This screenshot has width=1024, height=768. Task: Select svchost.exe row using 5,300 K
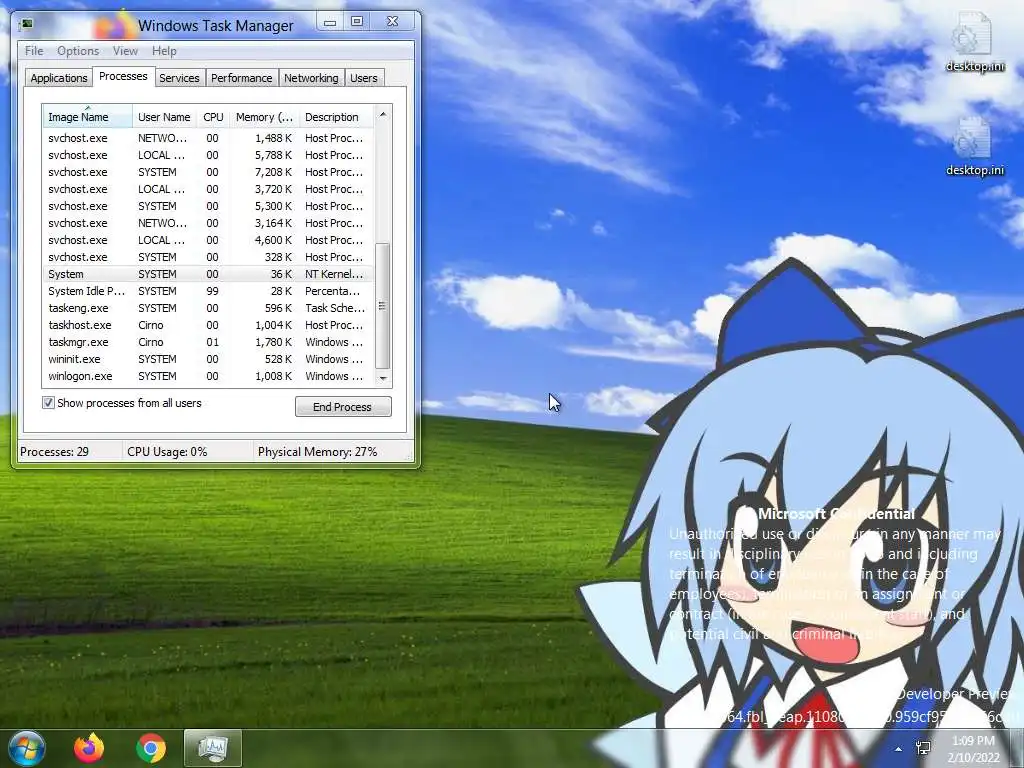(x=209, y=206)
